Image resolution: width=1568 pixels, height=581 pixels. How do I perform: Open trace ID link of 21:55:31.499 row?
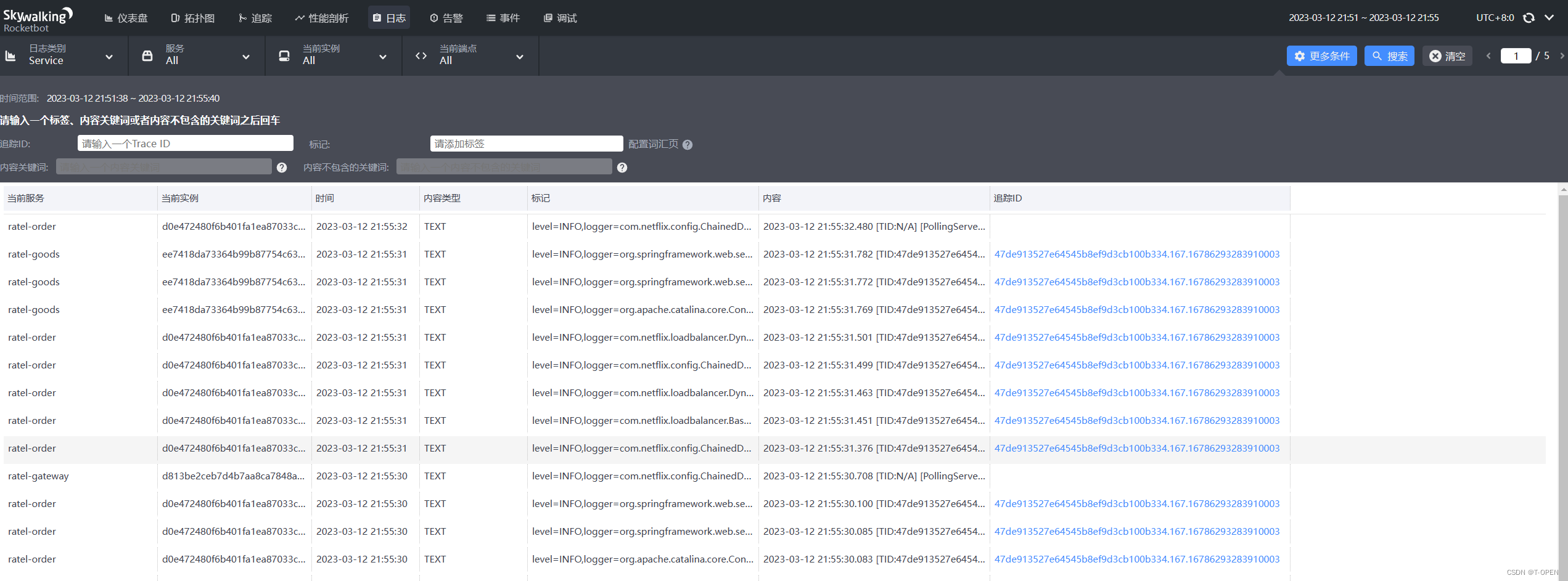pos(1137,365)
